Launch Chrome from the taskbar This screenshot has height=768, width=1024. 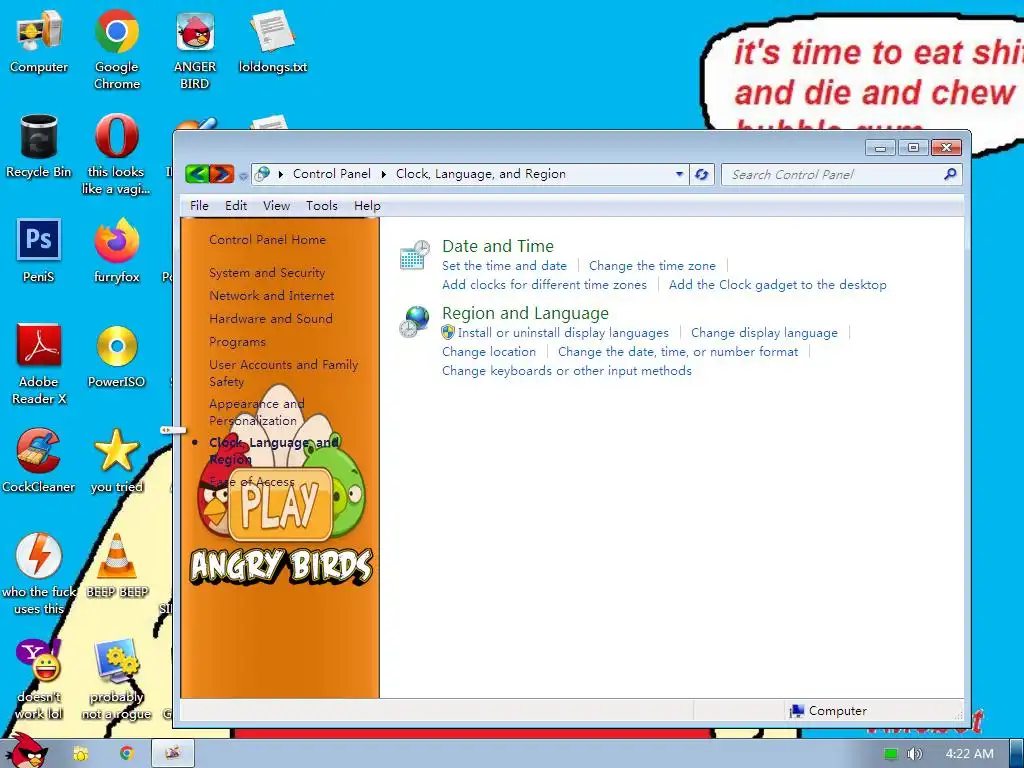tap(127, 754)
